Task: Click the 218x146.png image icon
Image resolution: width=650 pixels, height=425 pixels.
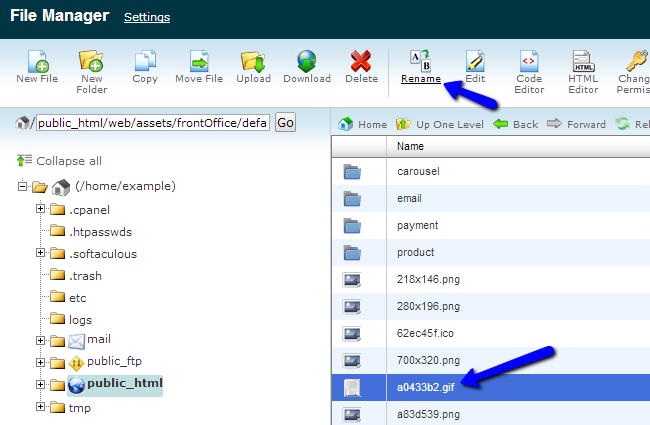Action: [352, 279]
